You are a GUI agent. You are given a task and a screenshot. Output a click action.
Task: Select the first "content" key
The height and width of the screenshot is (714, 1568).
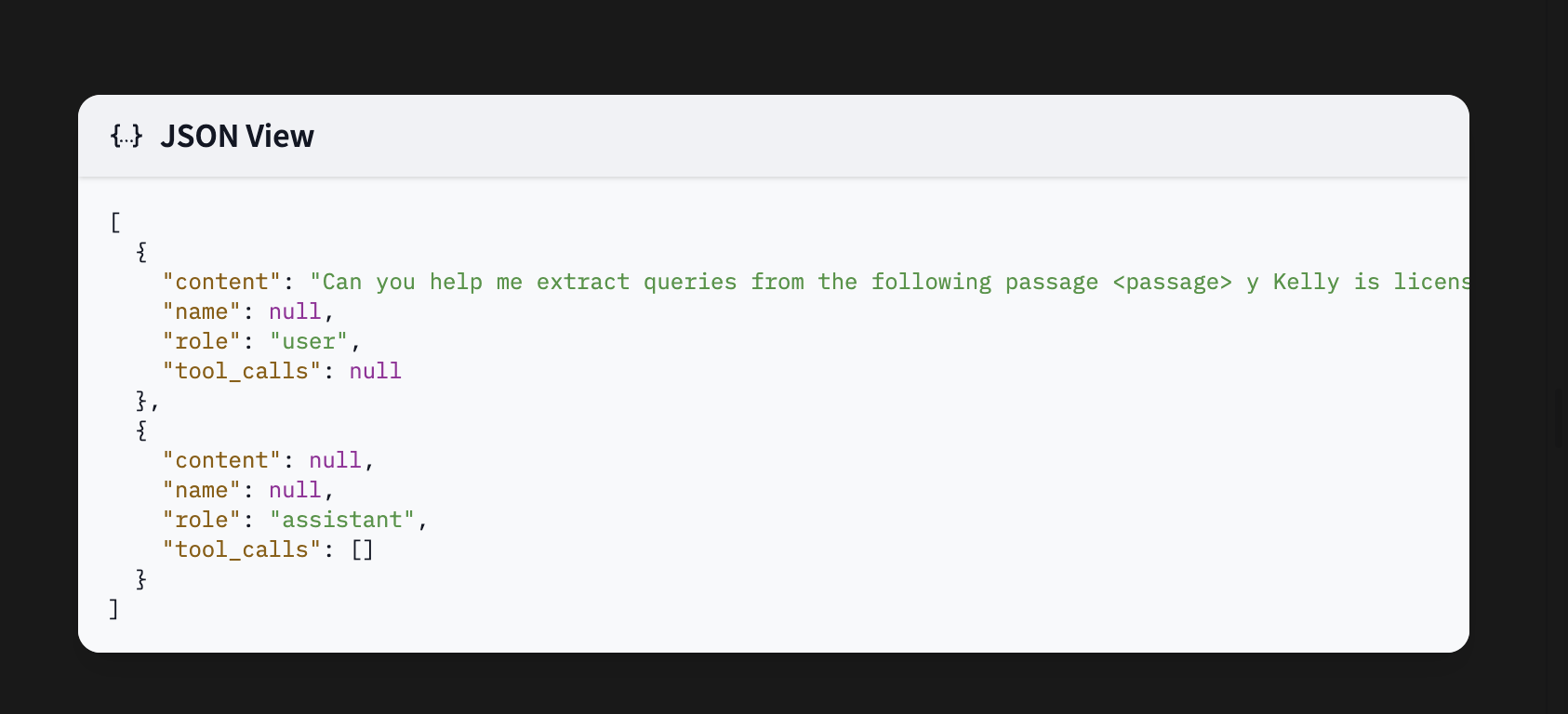(222, 282)
